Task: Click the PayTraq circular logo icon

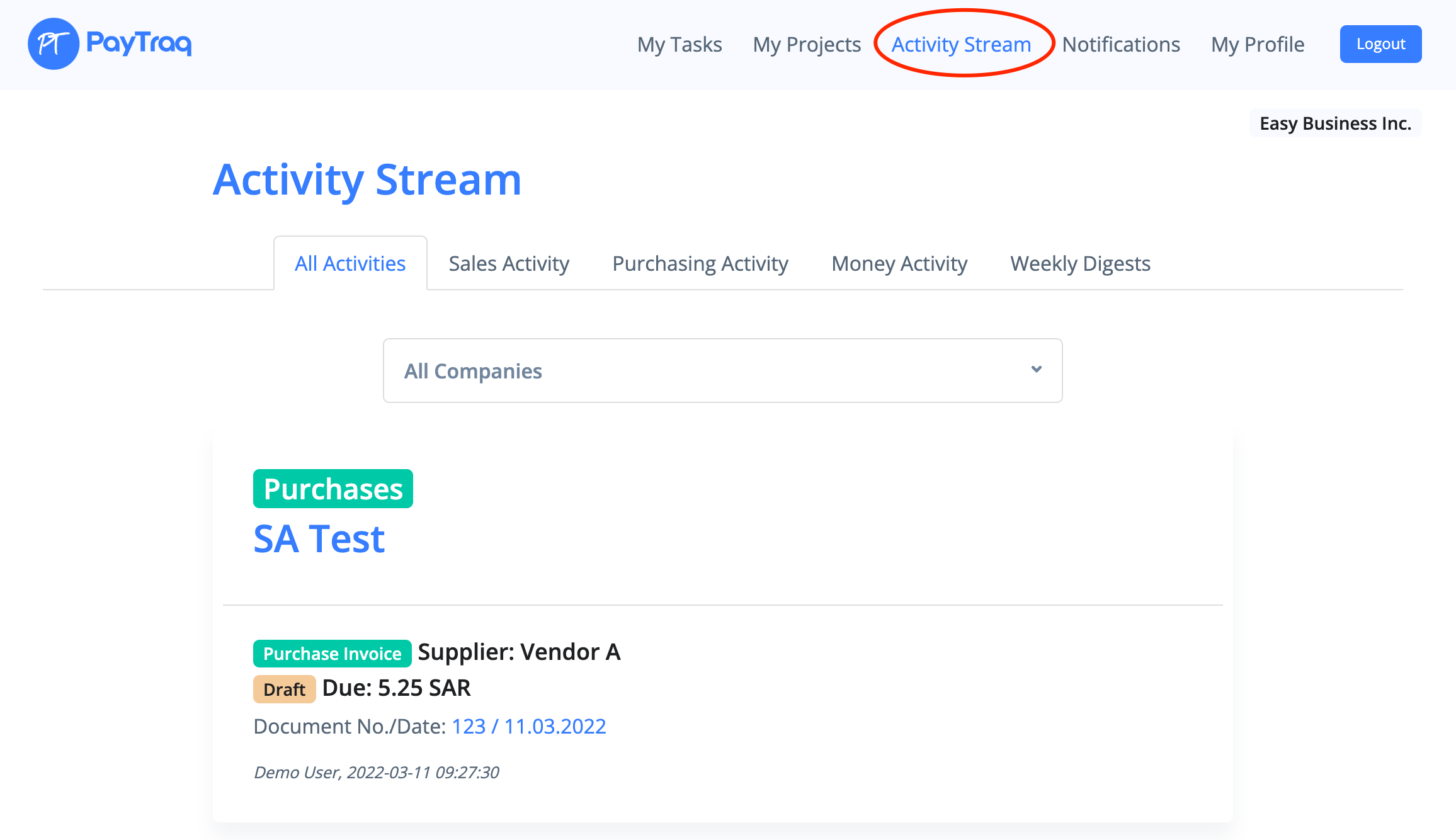Action: tap(53, 44)
